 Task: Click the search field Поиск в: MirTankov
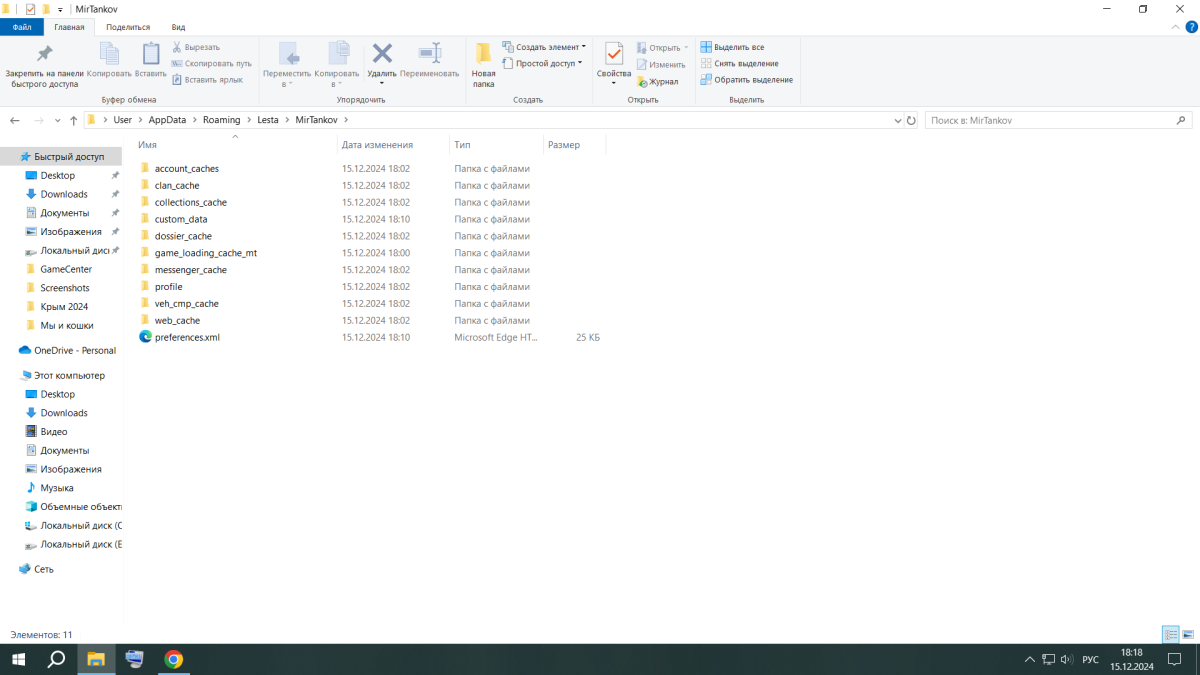(1050, 120)
